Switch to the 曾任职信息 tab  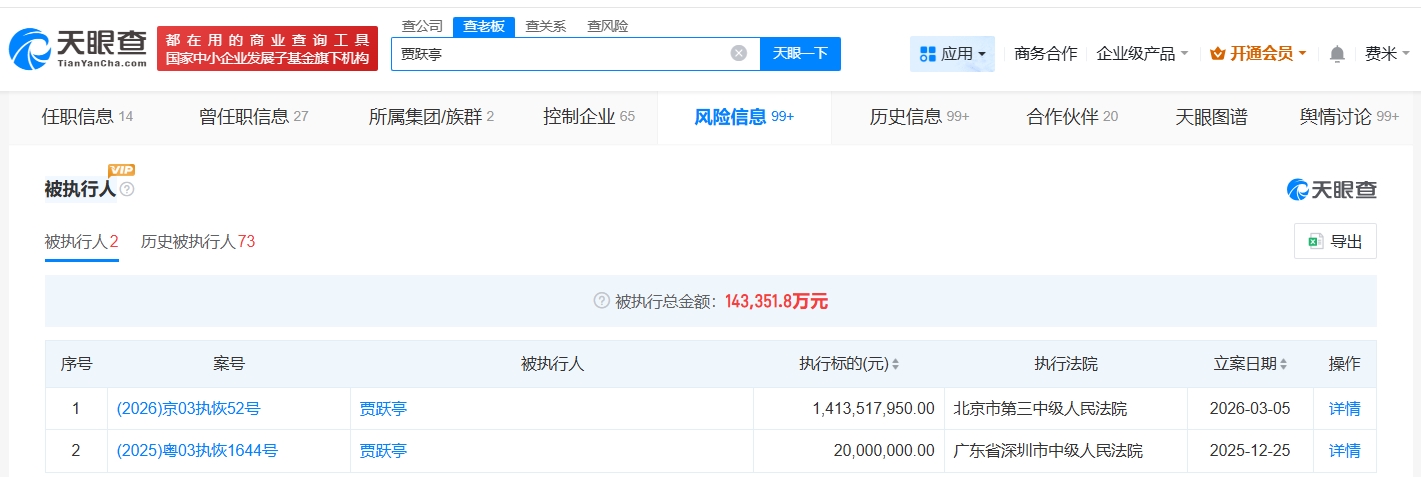click(x=254, y=117)
